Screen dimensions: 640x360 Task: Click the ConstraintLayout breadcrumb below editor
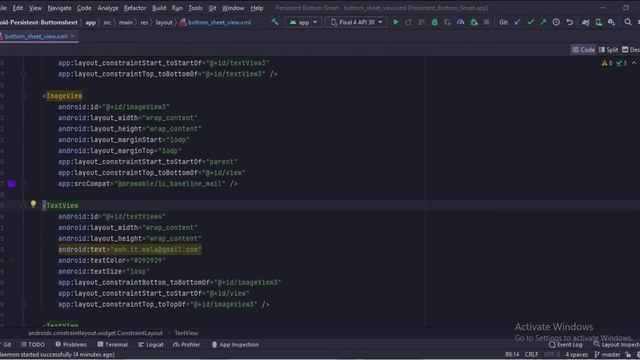click(95, 333)
